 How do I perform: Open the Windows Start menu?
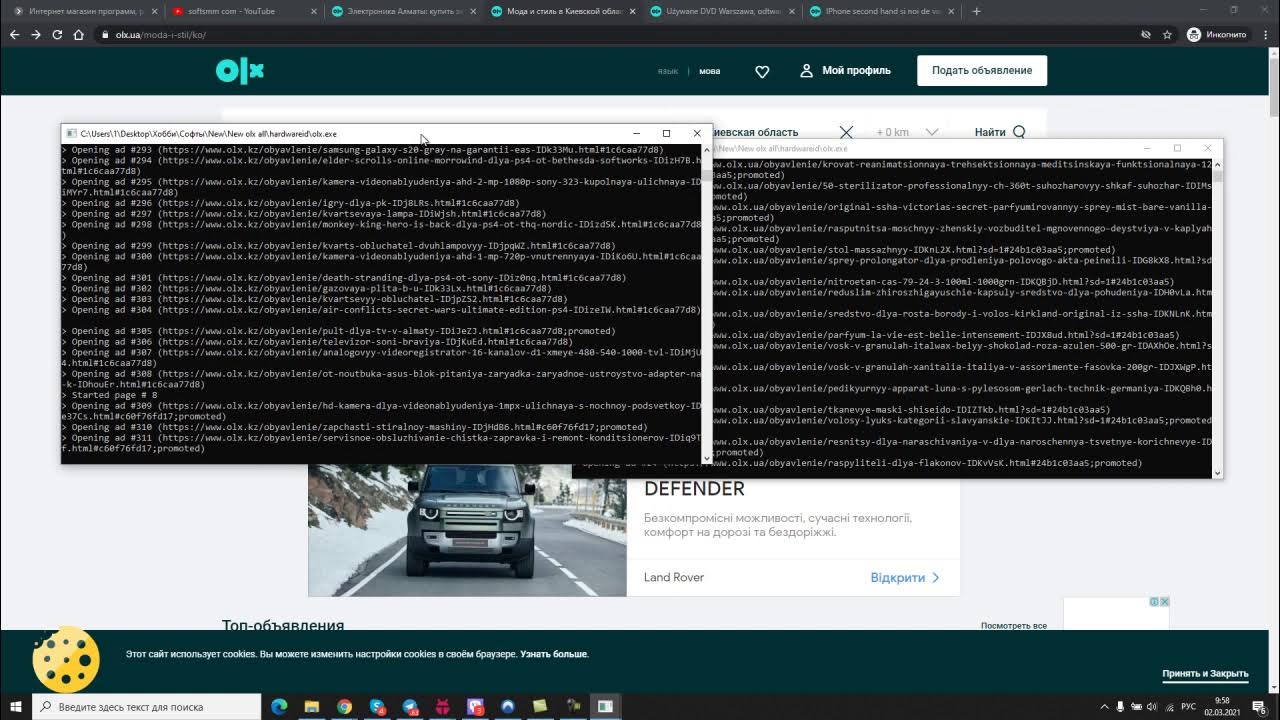point(16,706)
